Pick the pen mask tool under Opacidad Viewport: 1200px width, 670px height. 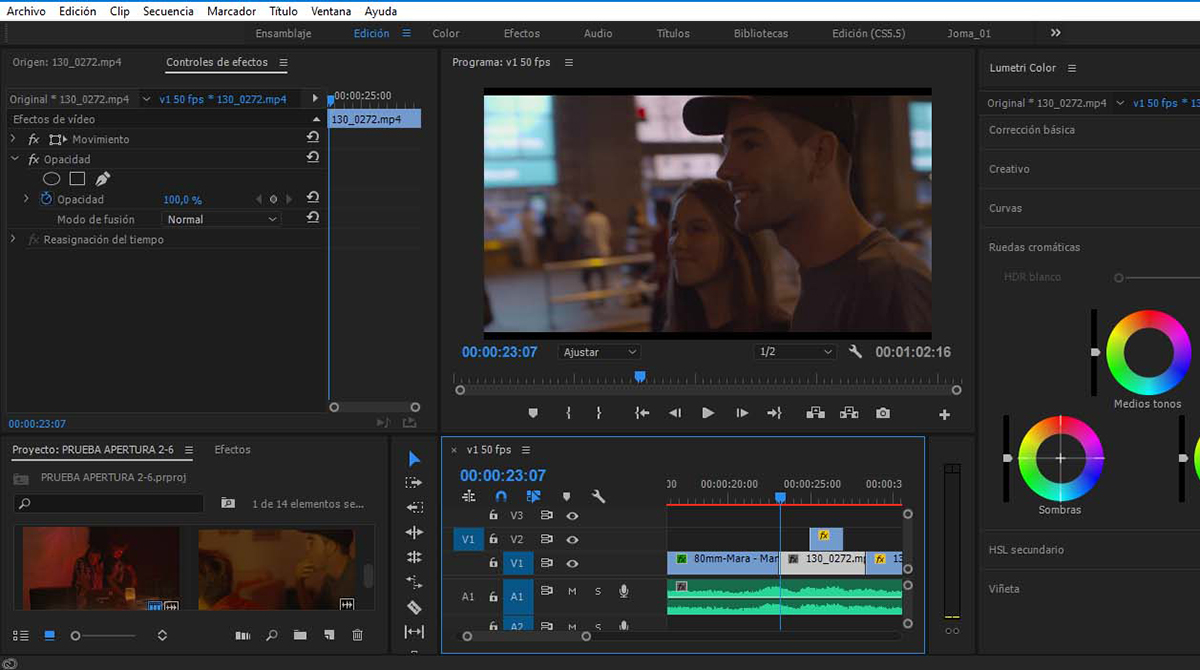(x=102, y=179)
